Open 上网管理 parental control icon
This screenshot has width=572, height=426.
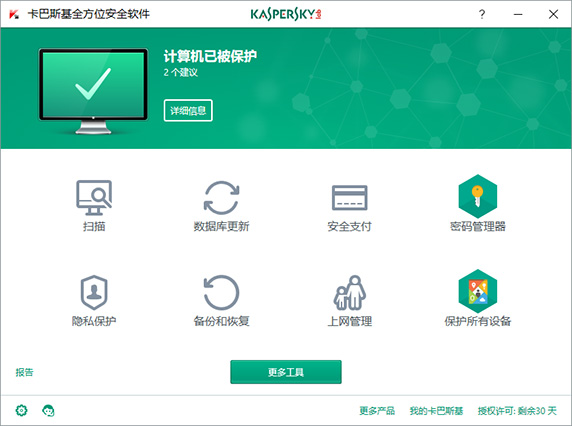[349, 293]
